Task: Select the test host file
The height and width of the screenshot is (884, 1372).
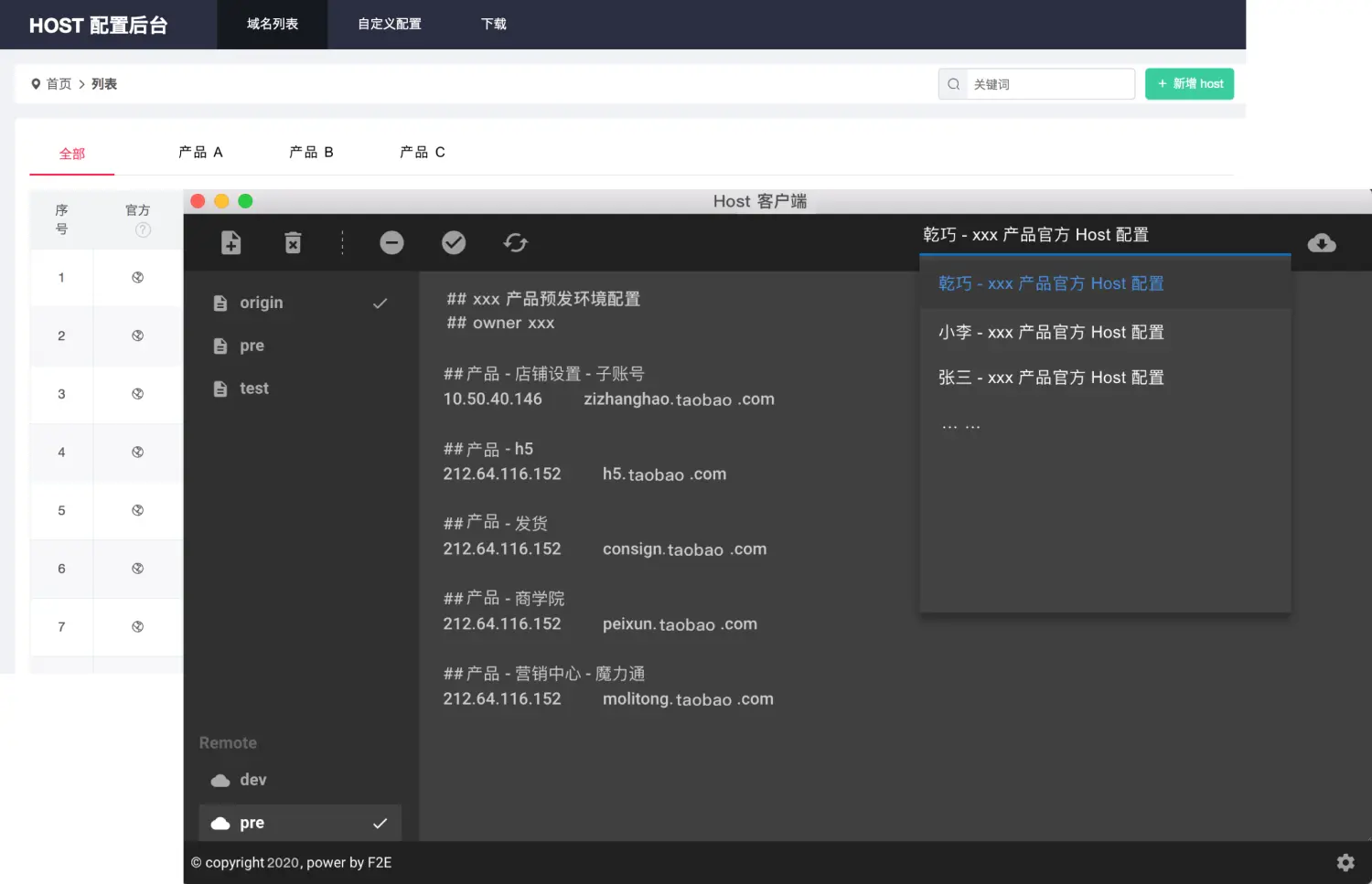Action: pos(300,389)
